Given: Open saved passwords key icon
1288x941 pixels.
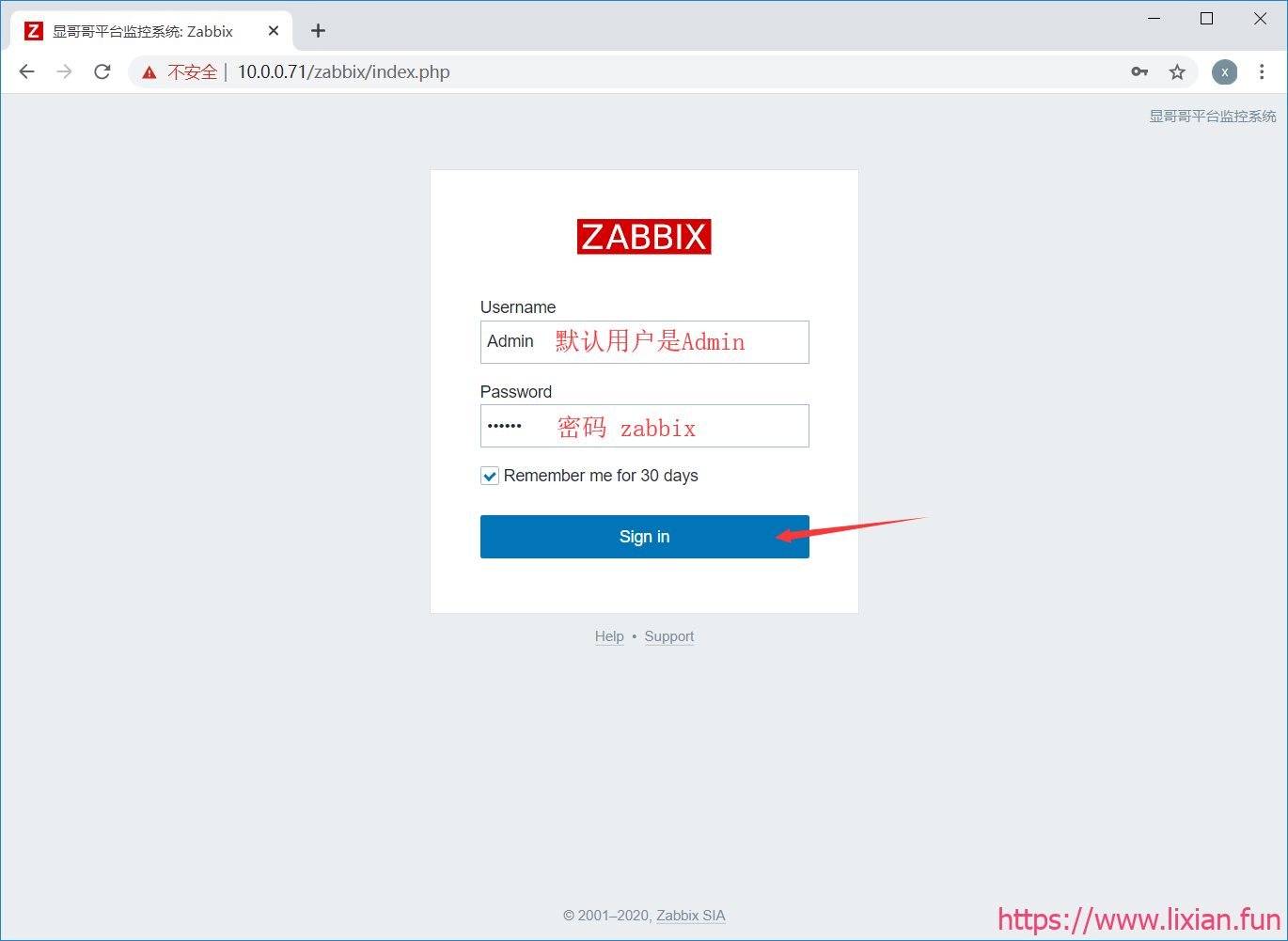Looking at the screenshot, I should [x=1139, y=71].
